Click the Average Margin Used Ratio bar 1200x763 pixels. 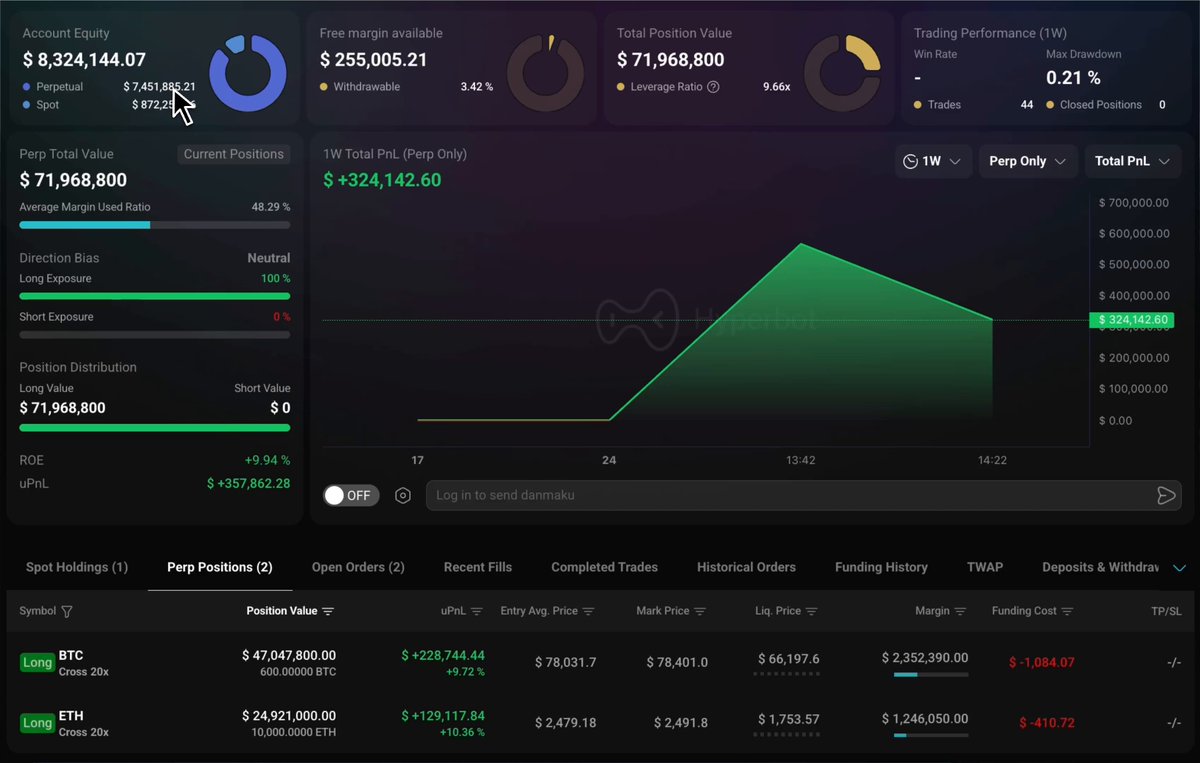coord(155,225)
